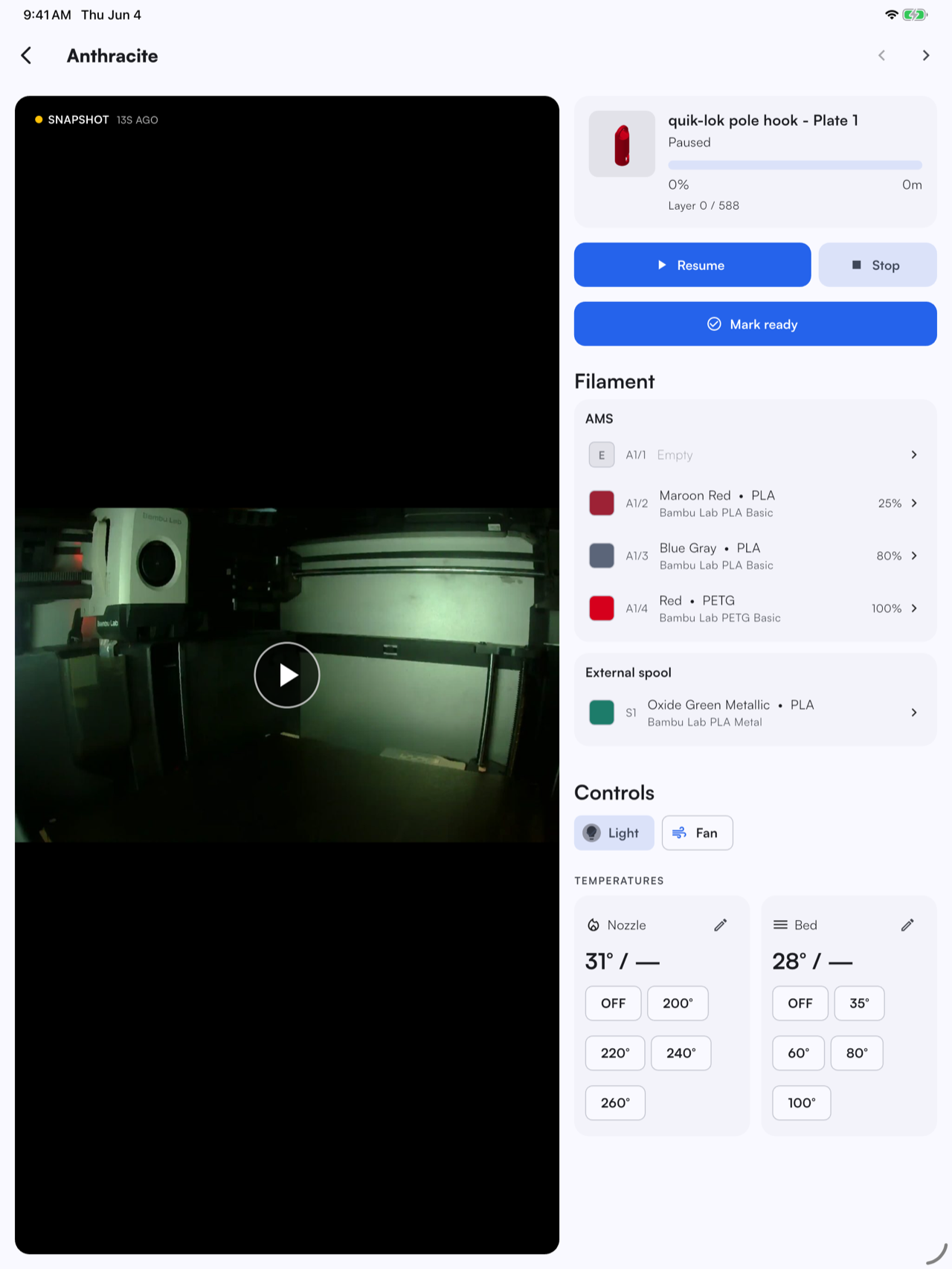Expand the Oxide Green Metallic row chevron
The image size is (952, 1269).
pos(914,713)
